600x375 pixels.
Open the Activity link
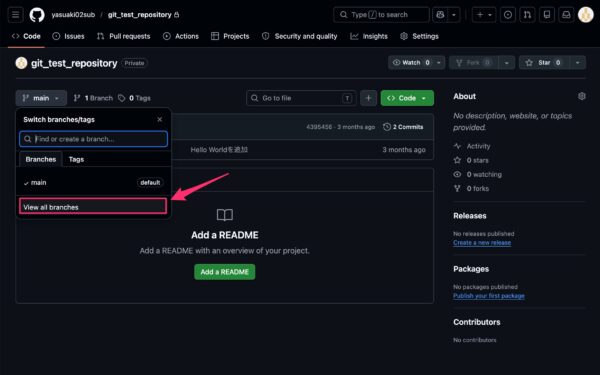click(473, 146)
